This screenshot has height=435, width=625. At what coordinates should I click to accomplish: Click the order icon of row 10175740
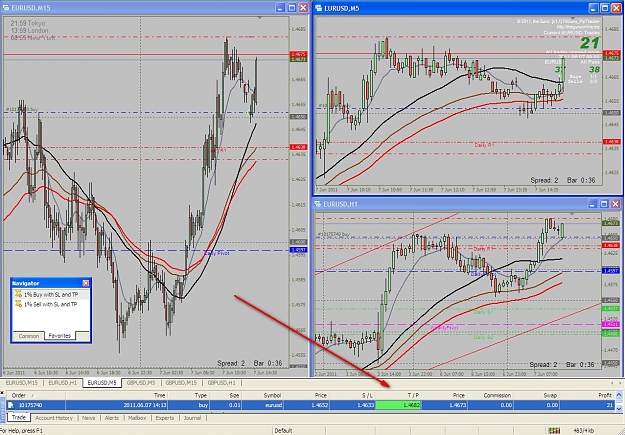pyautogui.click(x=11, y=405)
